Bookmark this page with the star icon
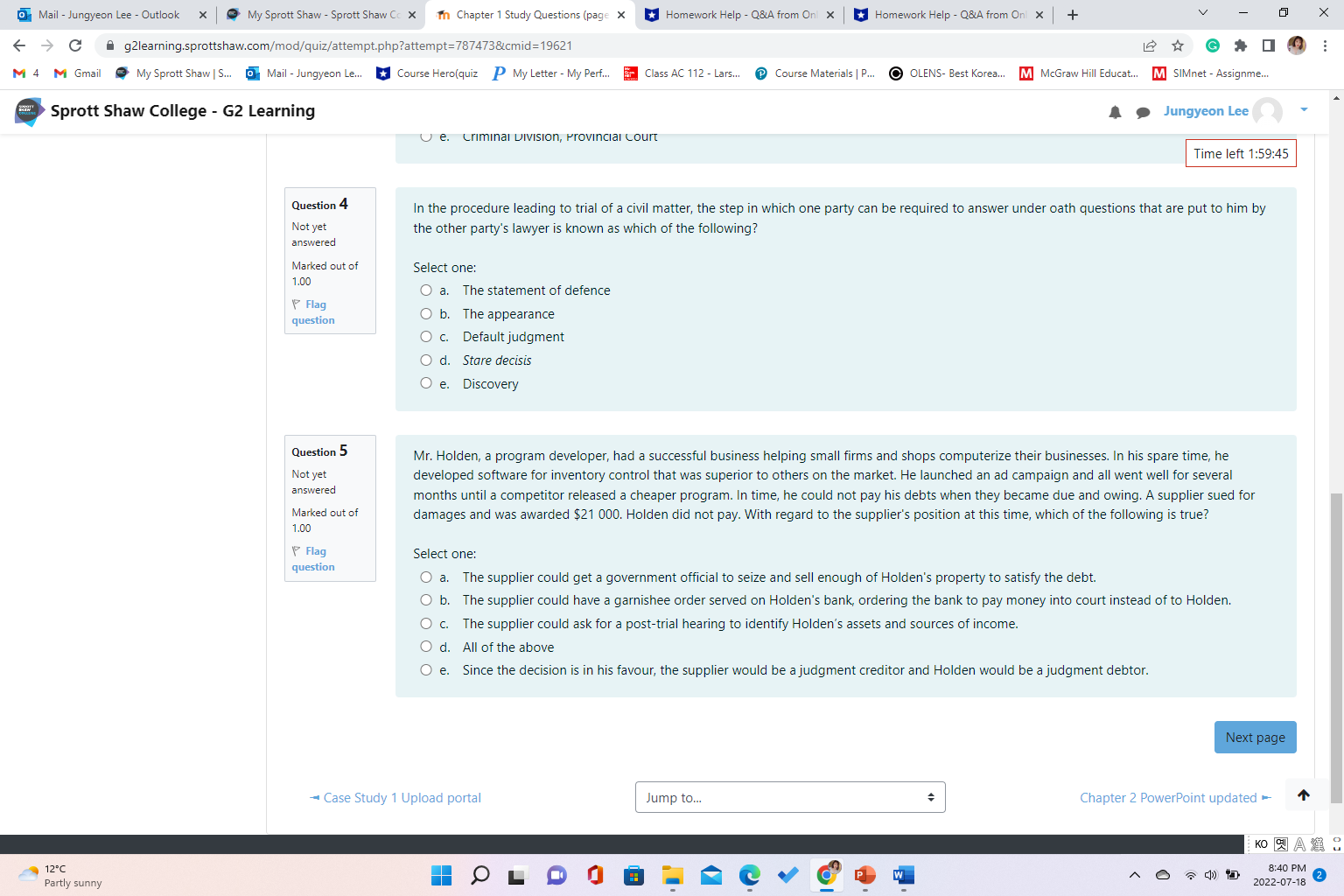The width and height of the screenshot is (1344, 896). click(1178, 45)
